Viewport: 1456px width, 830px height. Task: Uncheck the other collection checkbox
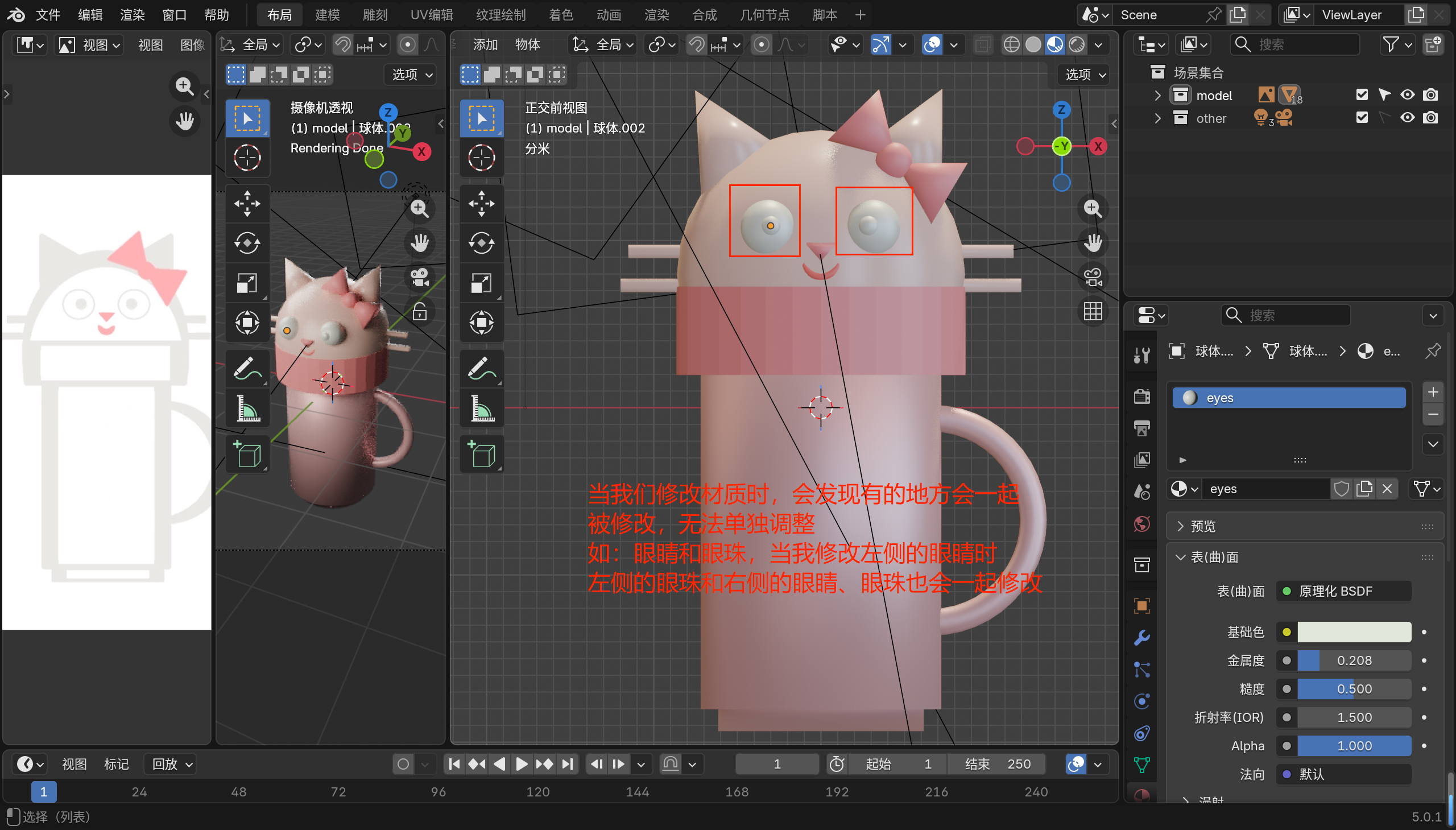tap(1362, 118)
